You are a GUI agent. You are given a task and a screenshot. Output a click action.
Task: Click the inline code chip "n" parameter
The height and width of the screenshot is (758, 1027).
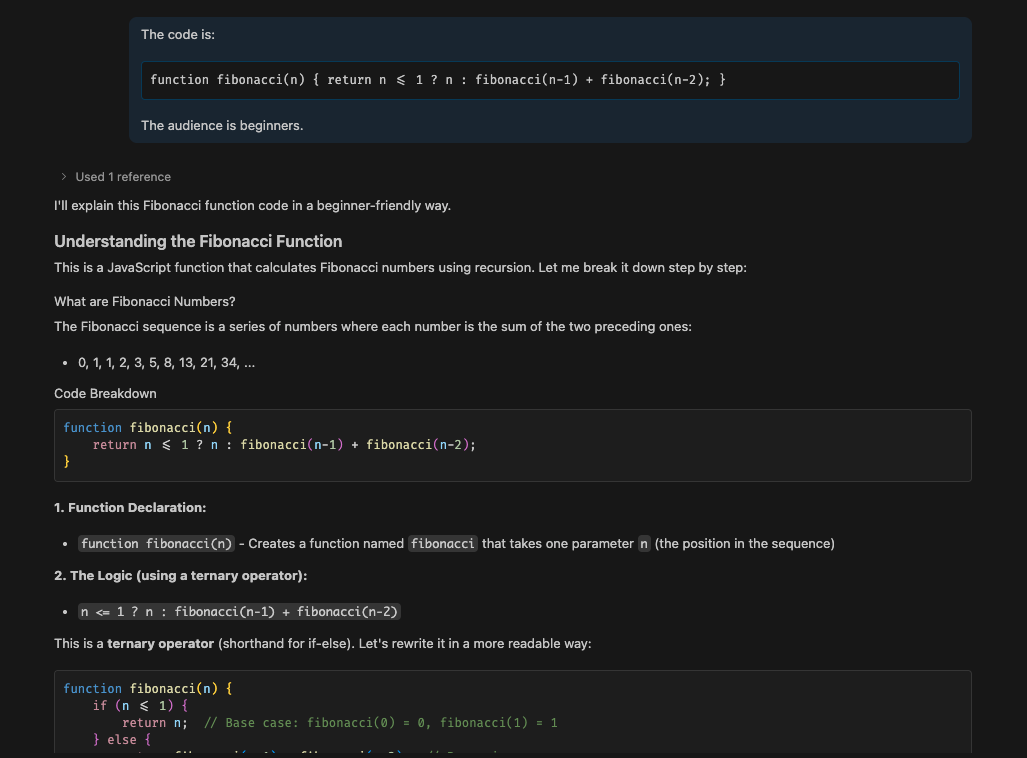(644, 544)
